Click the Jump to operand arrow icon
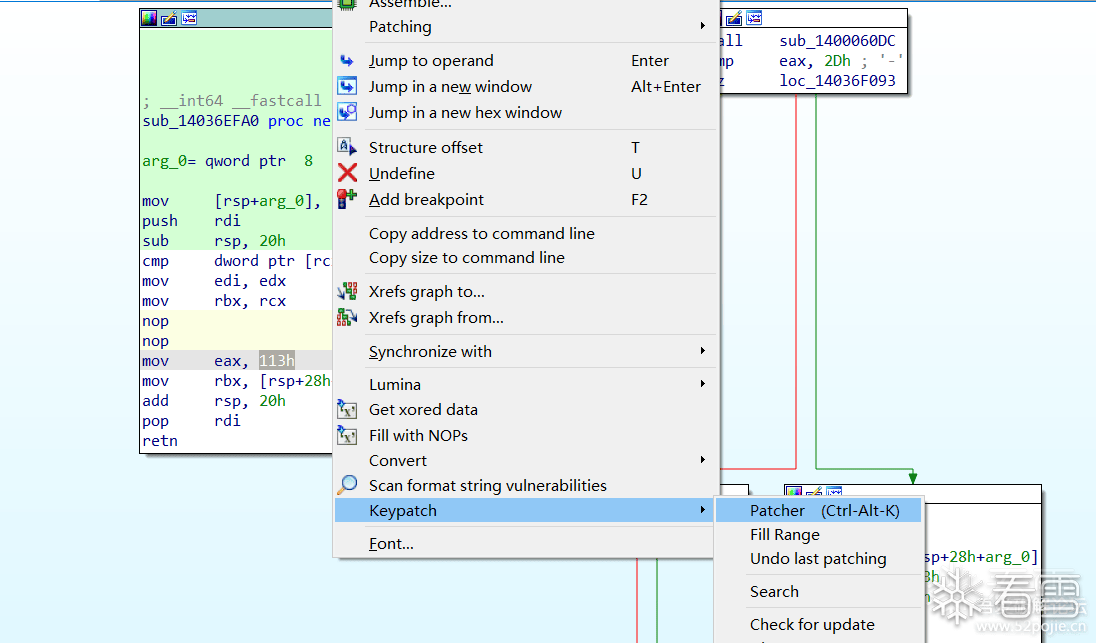 [x=347, y=61]
